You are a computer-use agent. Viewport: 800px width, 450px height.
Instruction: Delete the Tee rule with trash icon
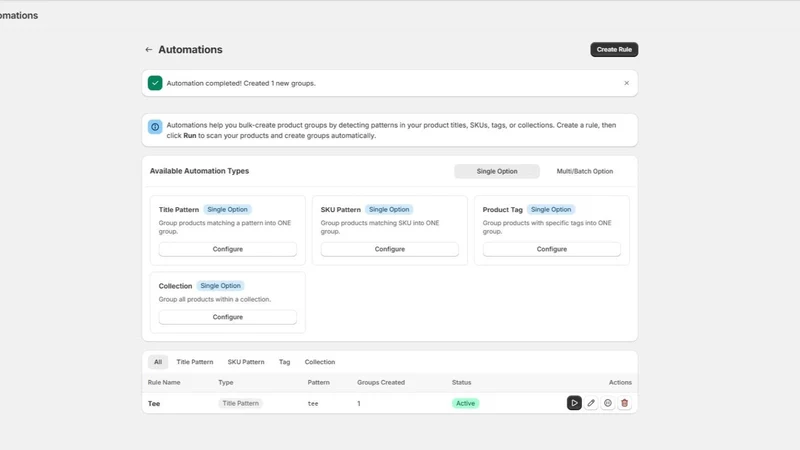pyautogui.click(x=624, y=403)
